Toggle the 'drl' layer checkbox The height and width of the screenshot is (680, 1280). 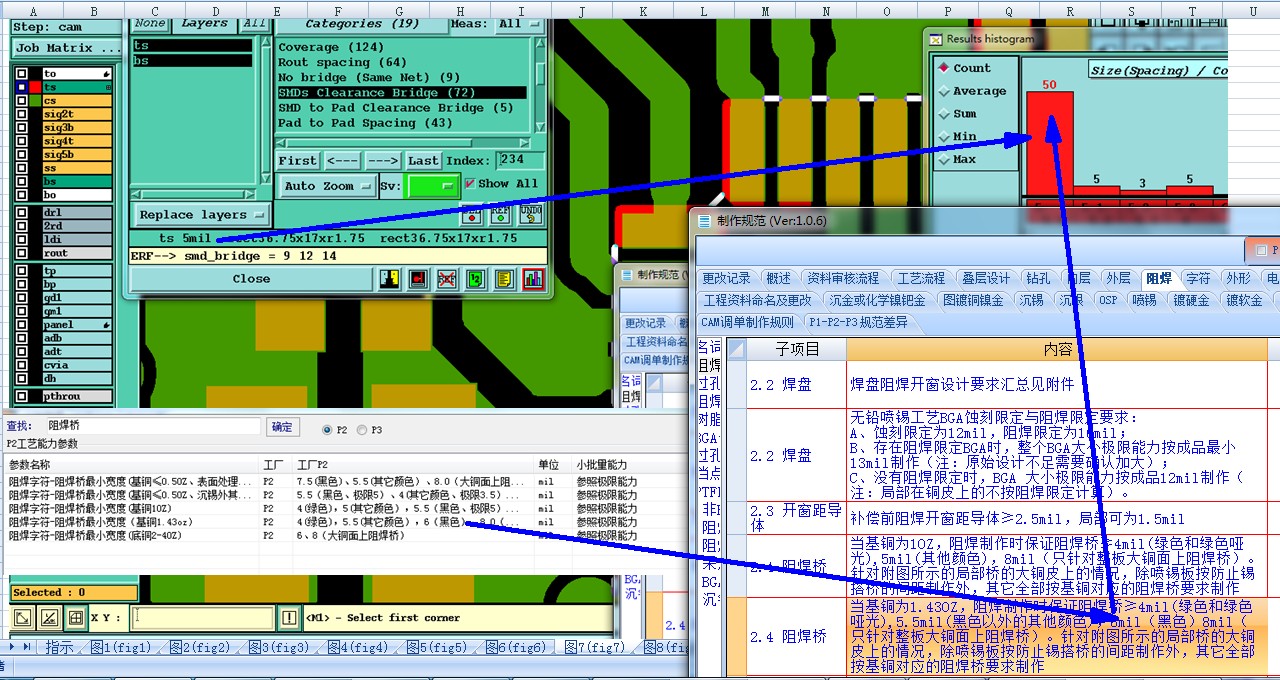tap(22, 213)
